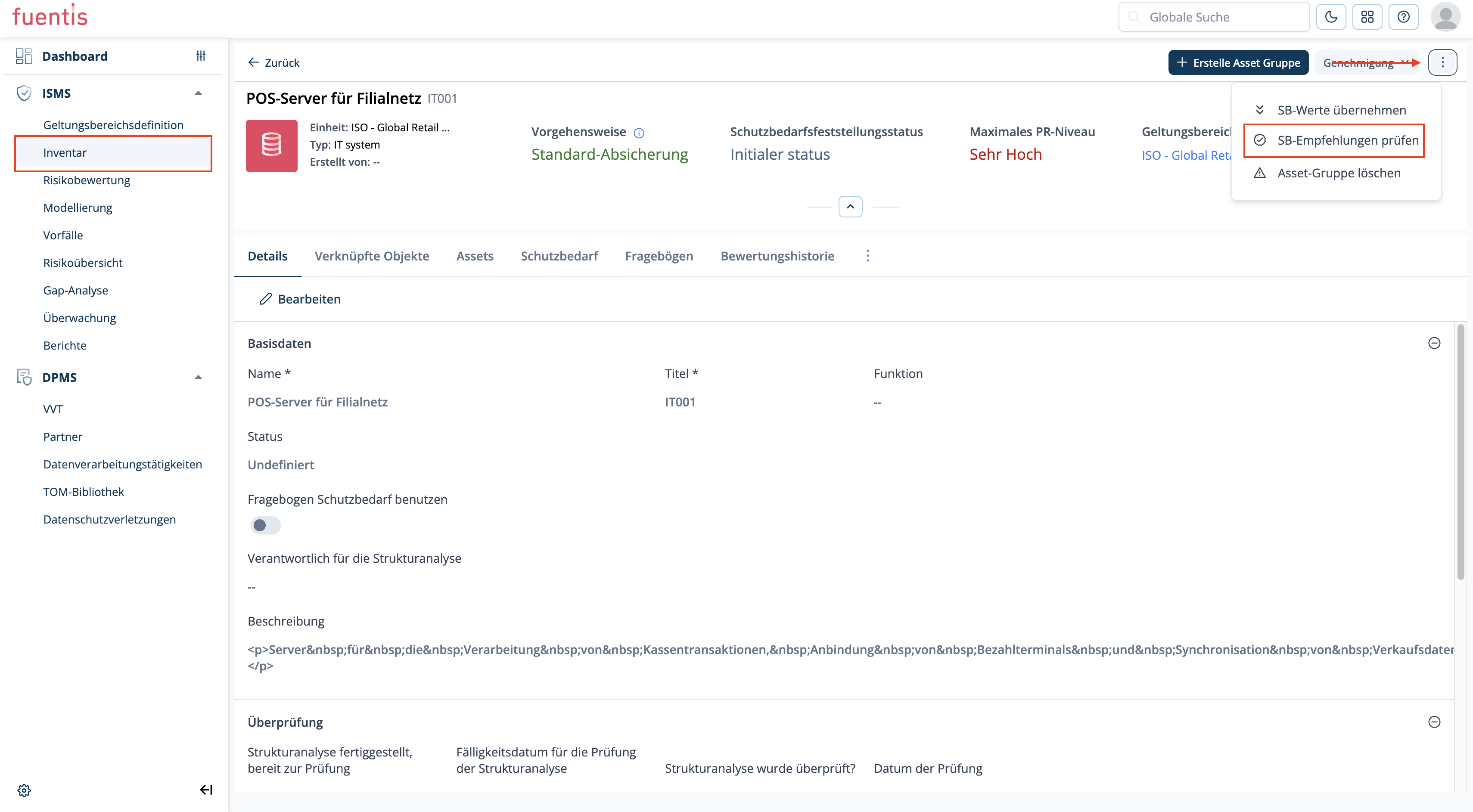Switch to the Schutzbedarf tab
Image resolution: width=1473 pixels, height=812 pixels.
(559, 256)
